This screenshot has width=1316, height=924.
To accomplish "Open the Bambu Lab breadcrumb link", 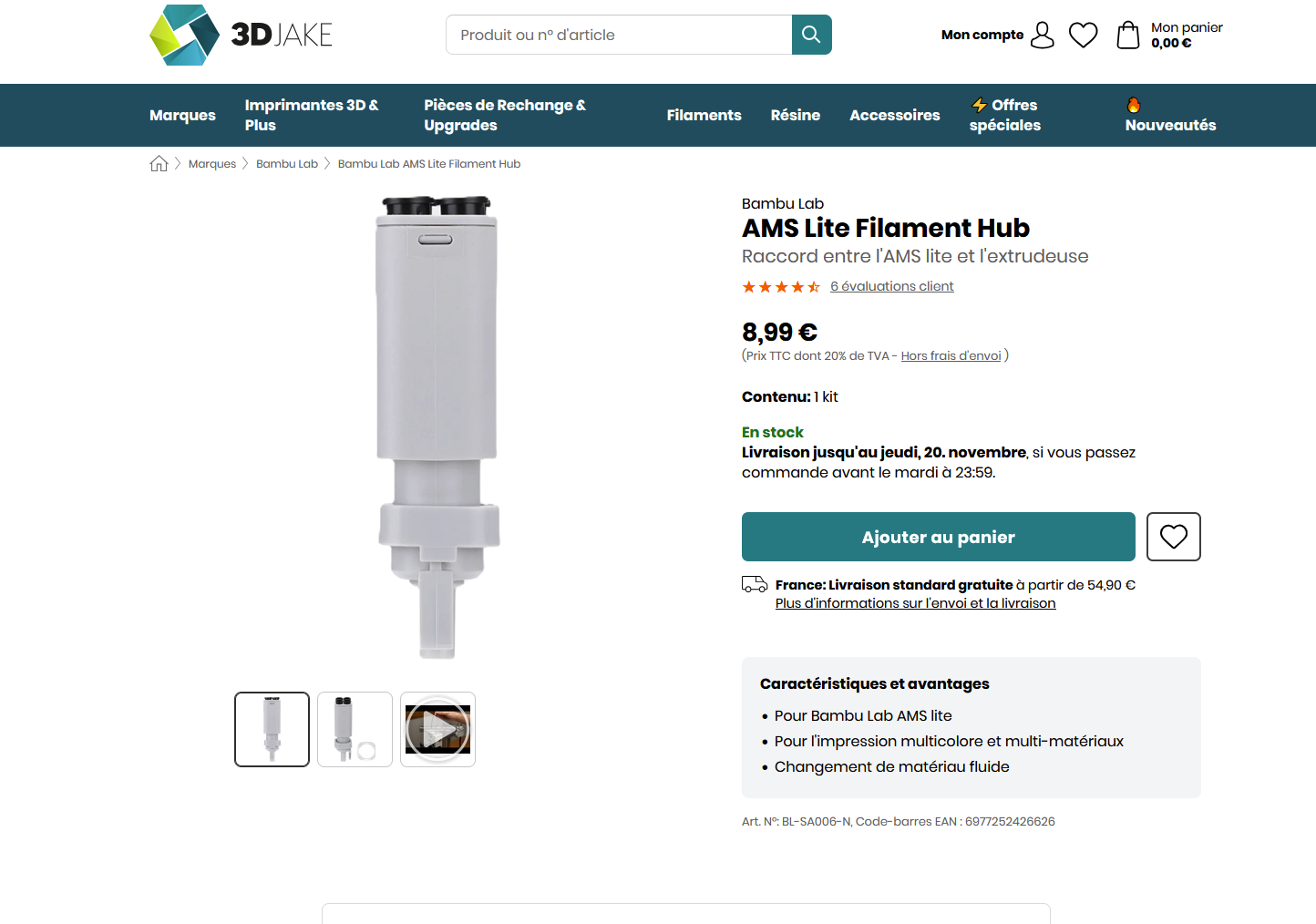I will pos(287,164).
